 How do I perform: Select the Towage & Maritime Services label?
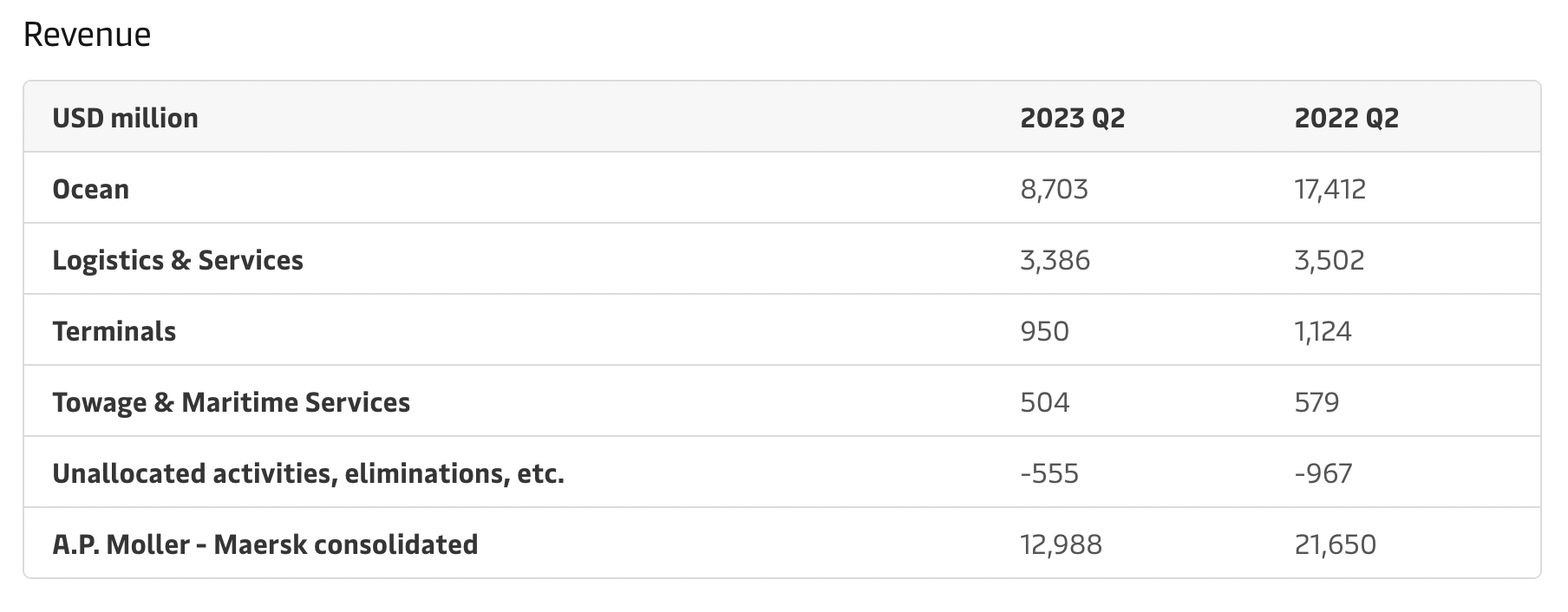(x=231, y=402)
